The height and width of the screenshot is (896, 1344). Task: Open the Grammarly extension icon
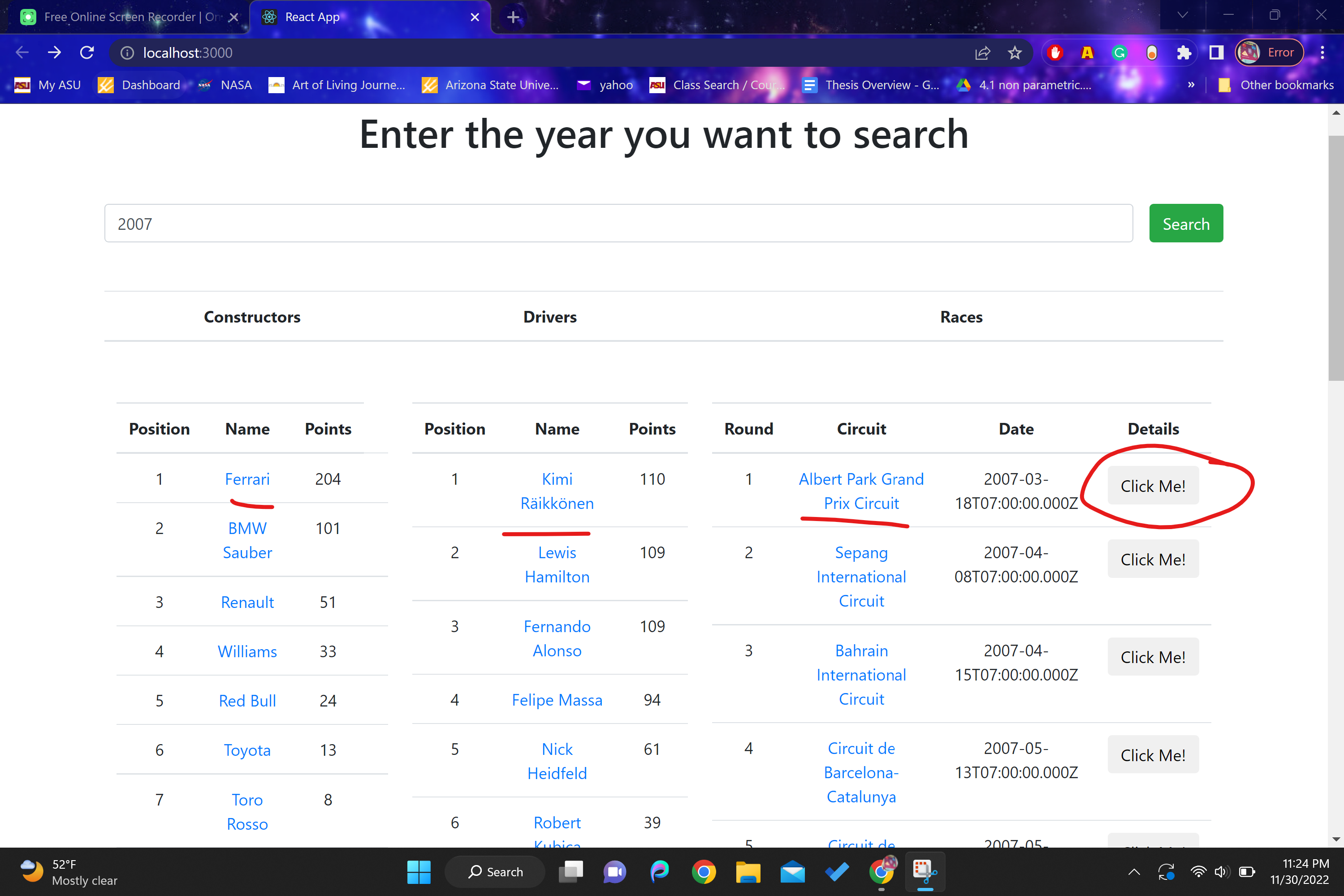pyautogui.click(x=1119, y=52)
